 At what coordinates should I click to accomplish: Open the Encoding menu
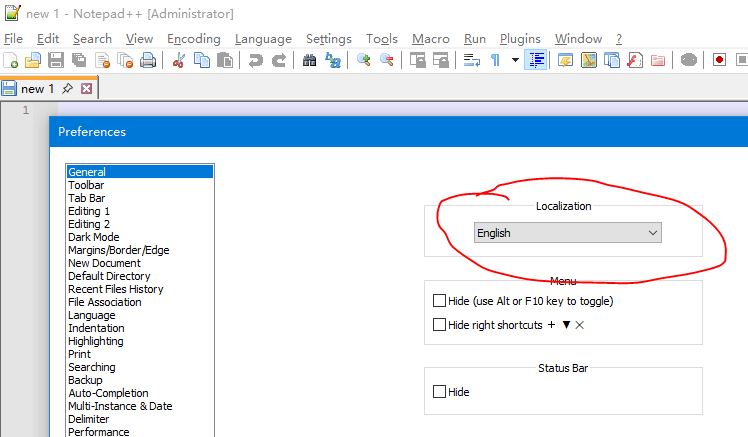pyautogui.click(x=193, y=39)
